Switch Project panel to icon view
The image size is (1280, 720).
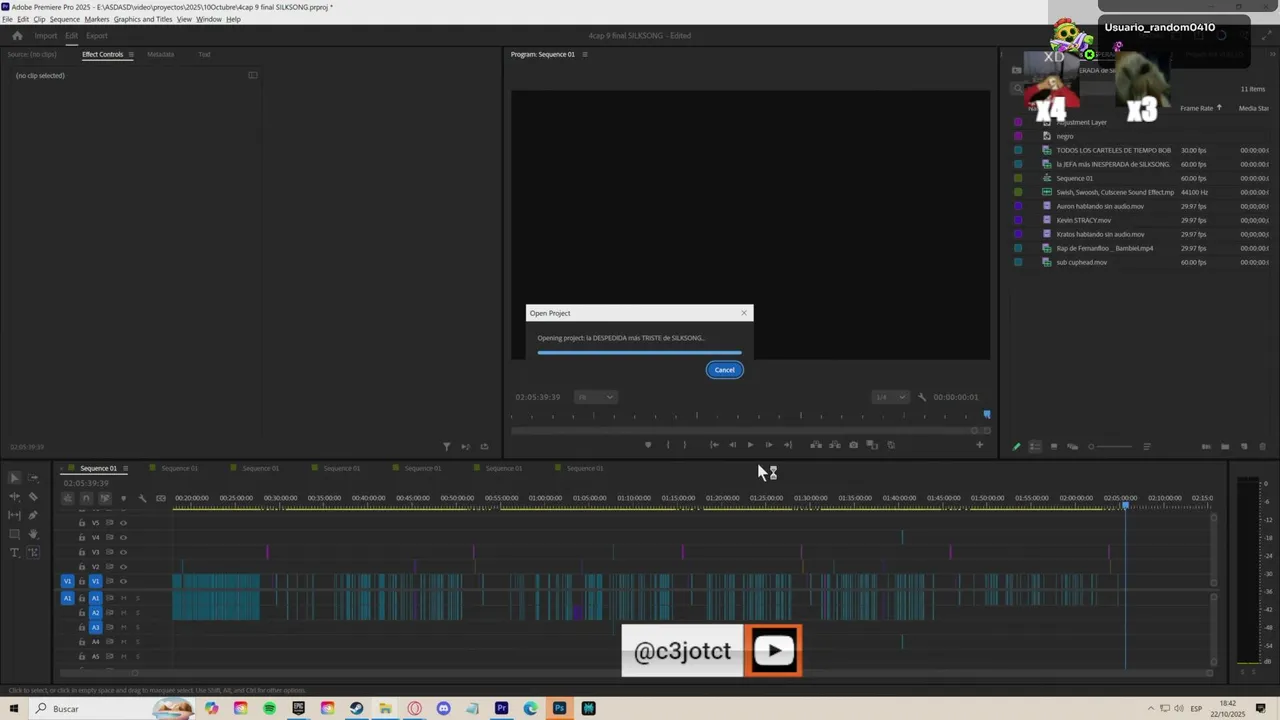click(1053, 447)
